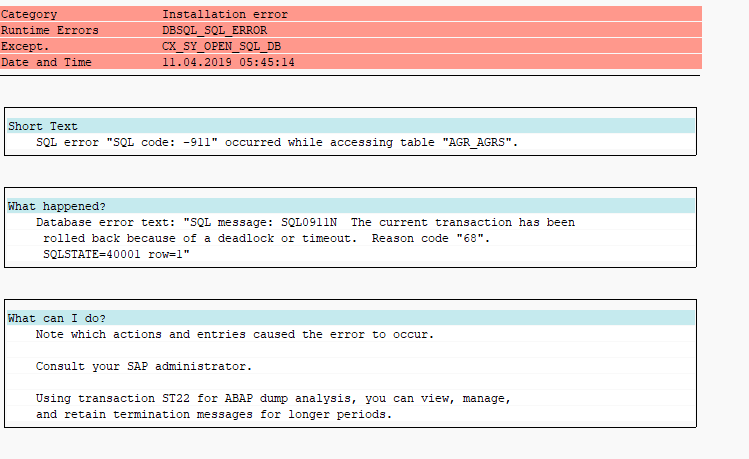
Task: Click the retain termination messages line
Action: pos(214,415)
